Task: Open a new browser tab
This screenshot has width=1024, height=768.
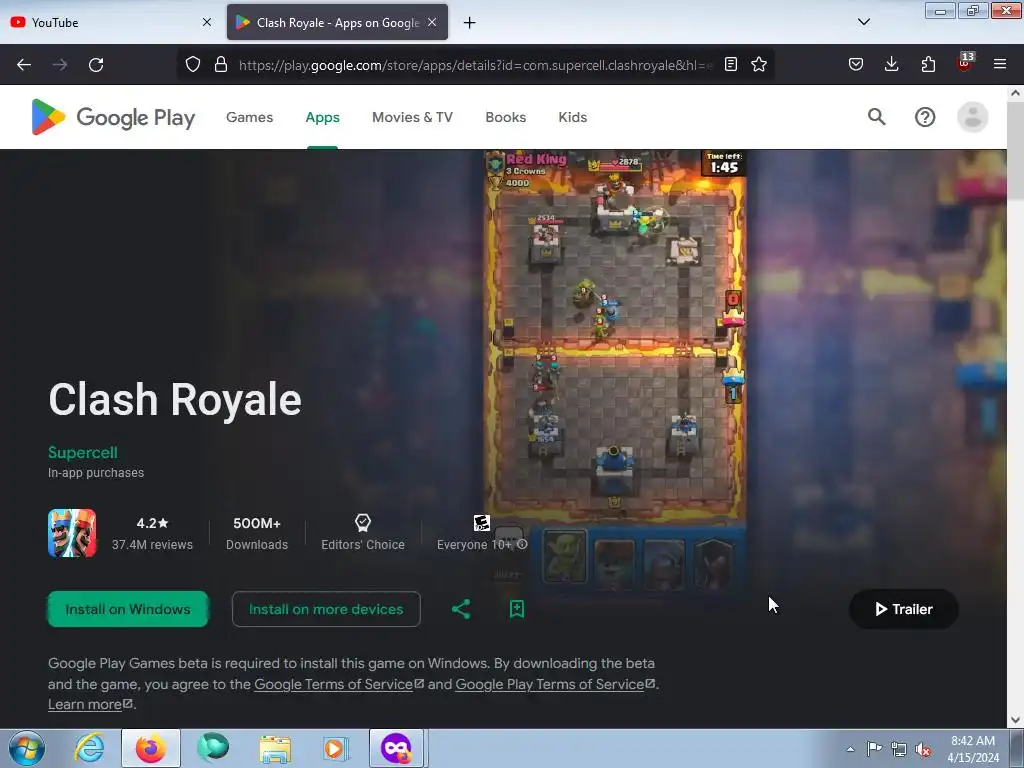Action: 470,23
